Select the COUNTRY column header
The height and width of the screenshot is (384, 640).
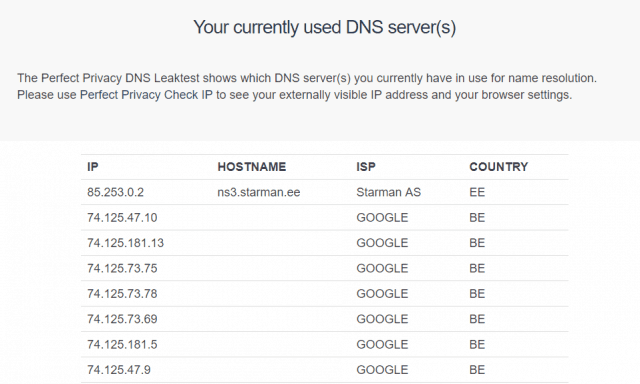[498, 167]
